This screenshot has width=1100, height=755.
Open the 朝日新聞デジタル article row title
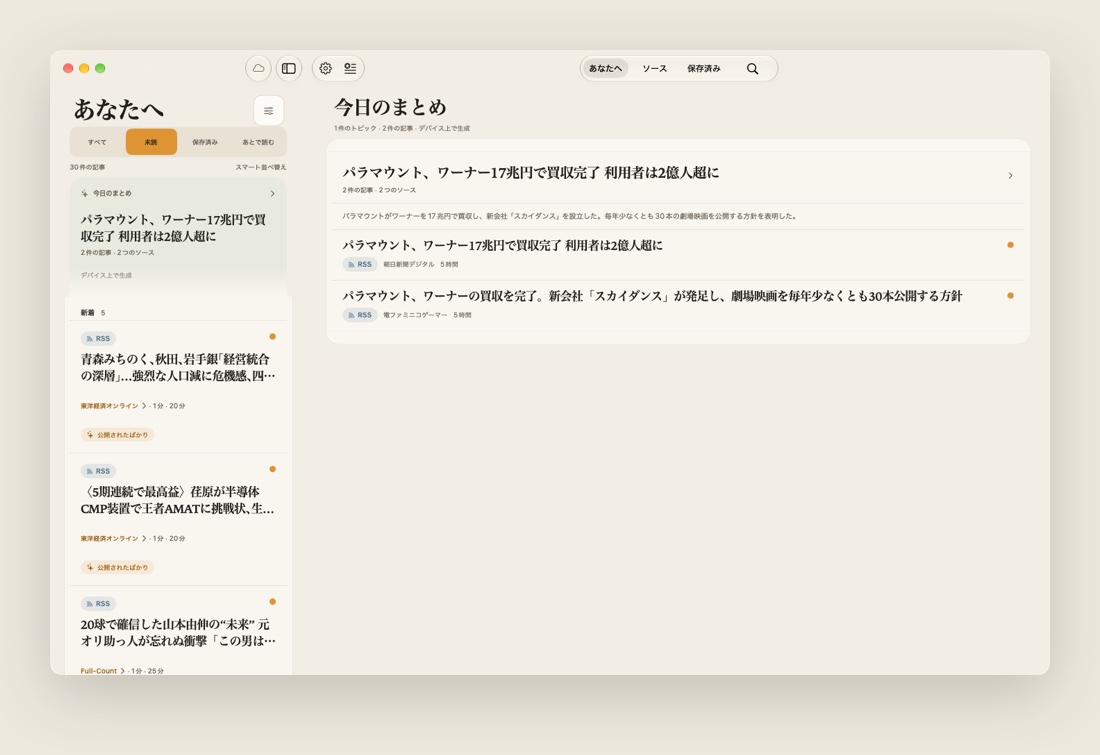tap(502, 245)
